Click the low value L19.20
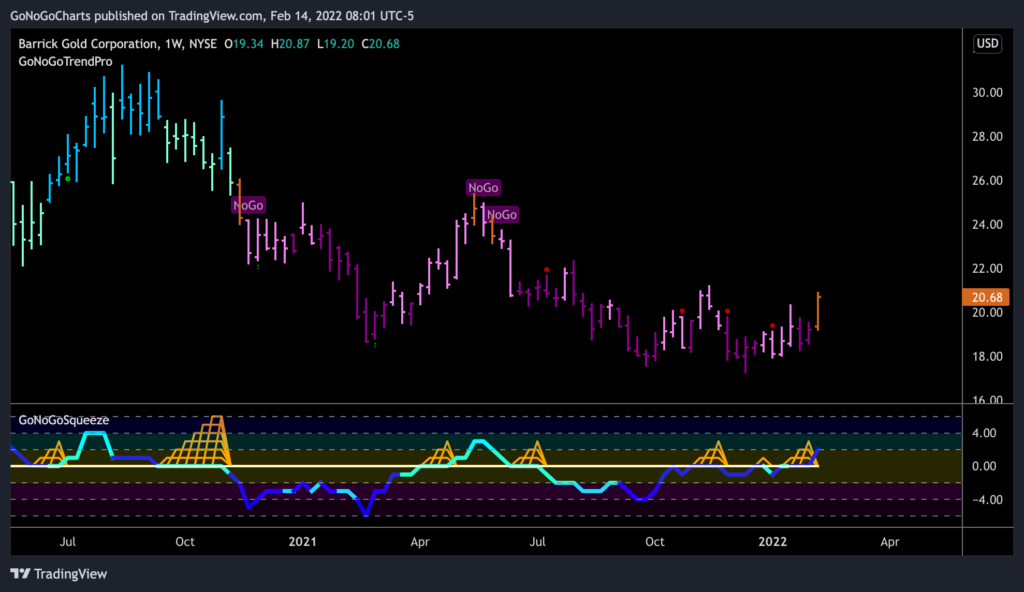This screenshot has height=592, width=1024. click(336, 44)
